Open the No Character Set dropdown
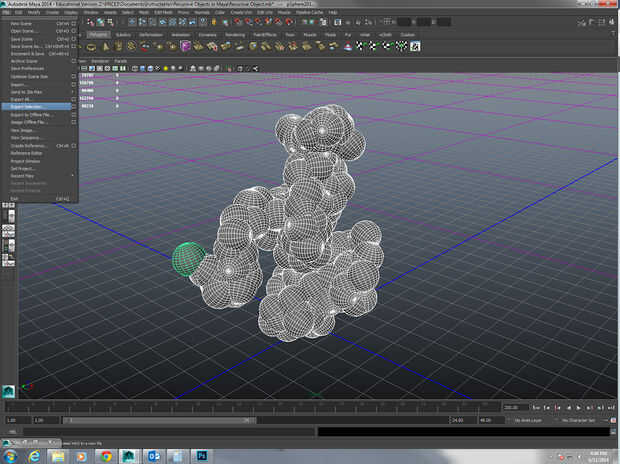The image size is (620, 464). tap(578, 421)
